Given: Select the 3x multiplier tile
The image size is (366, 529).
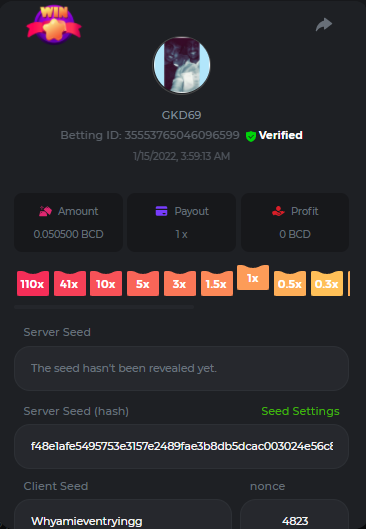Looking at the screenshot, I should point(180,283).
